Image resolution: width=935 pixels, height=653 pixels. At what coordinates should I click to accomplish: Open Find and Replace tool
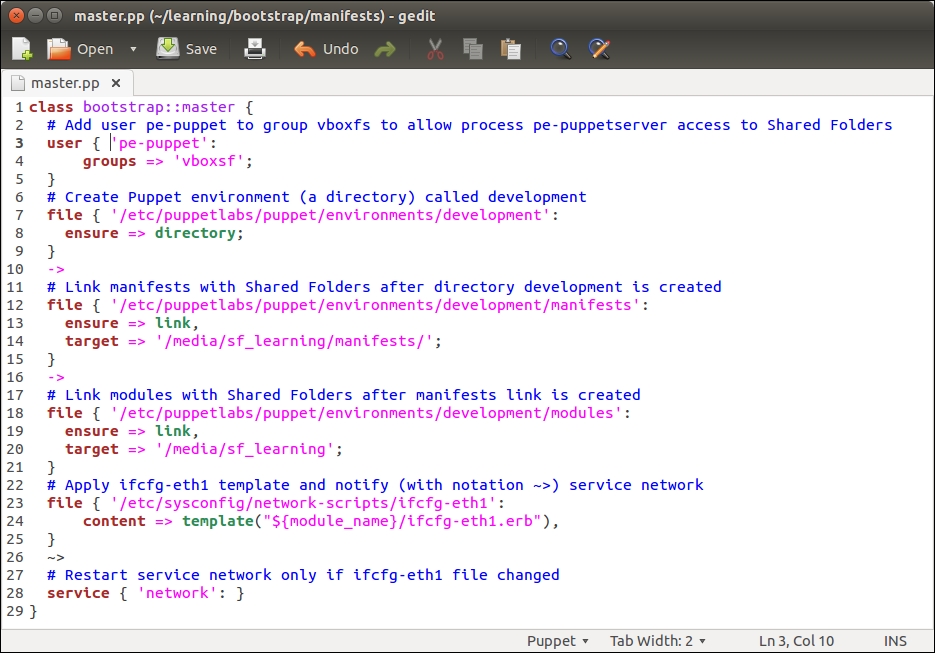click(599, 49)
